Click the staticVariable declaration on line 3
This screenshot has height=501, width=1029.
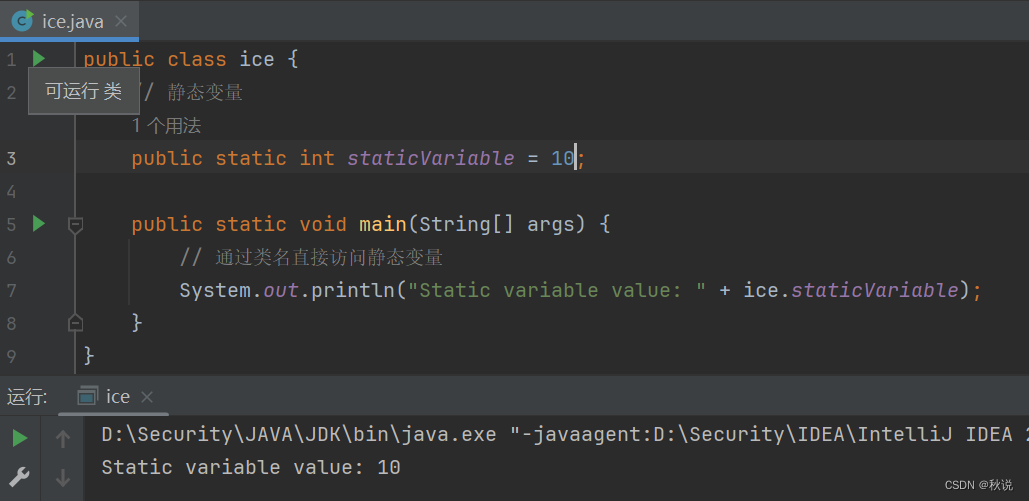coord(430,158)
